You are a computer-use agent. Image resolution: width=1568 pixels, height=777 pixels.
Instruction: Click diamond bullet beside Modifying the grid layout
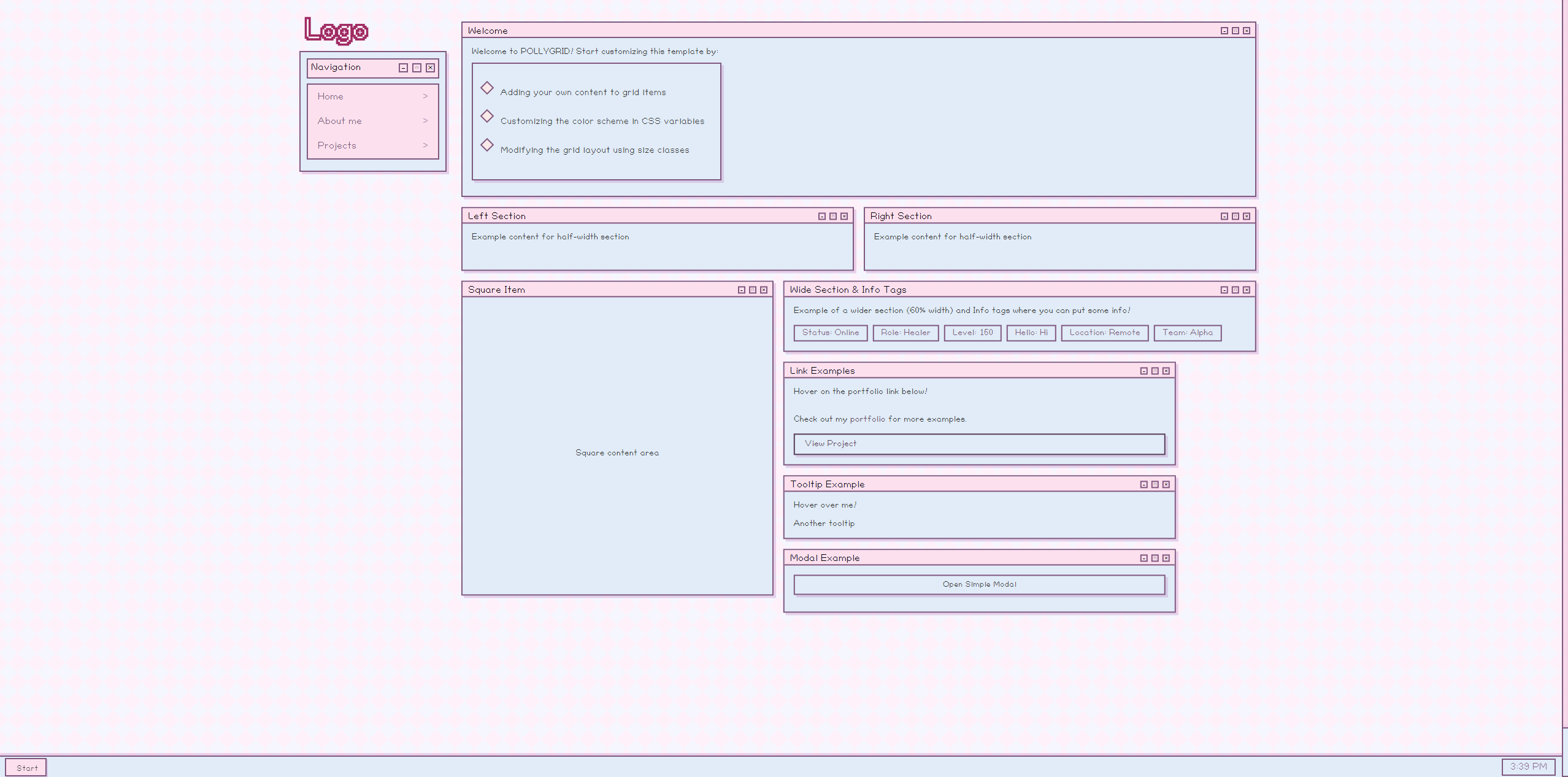point(487,145)
